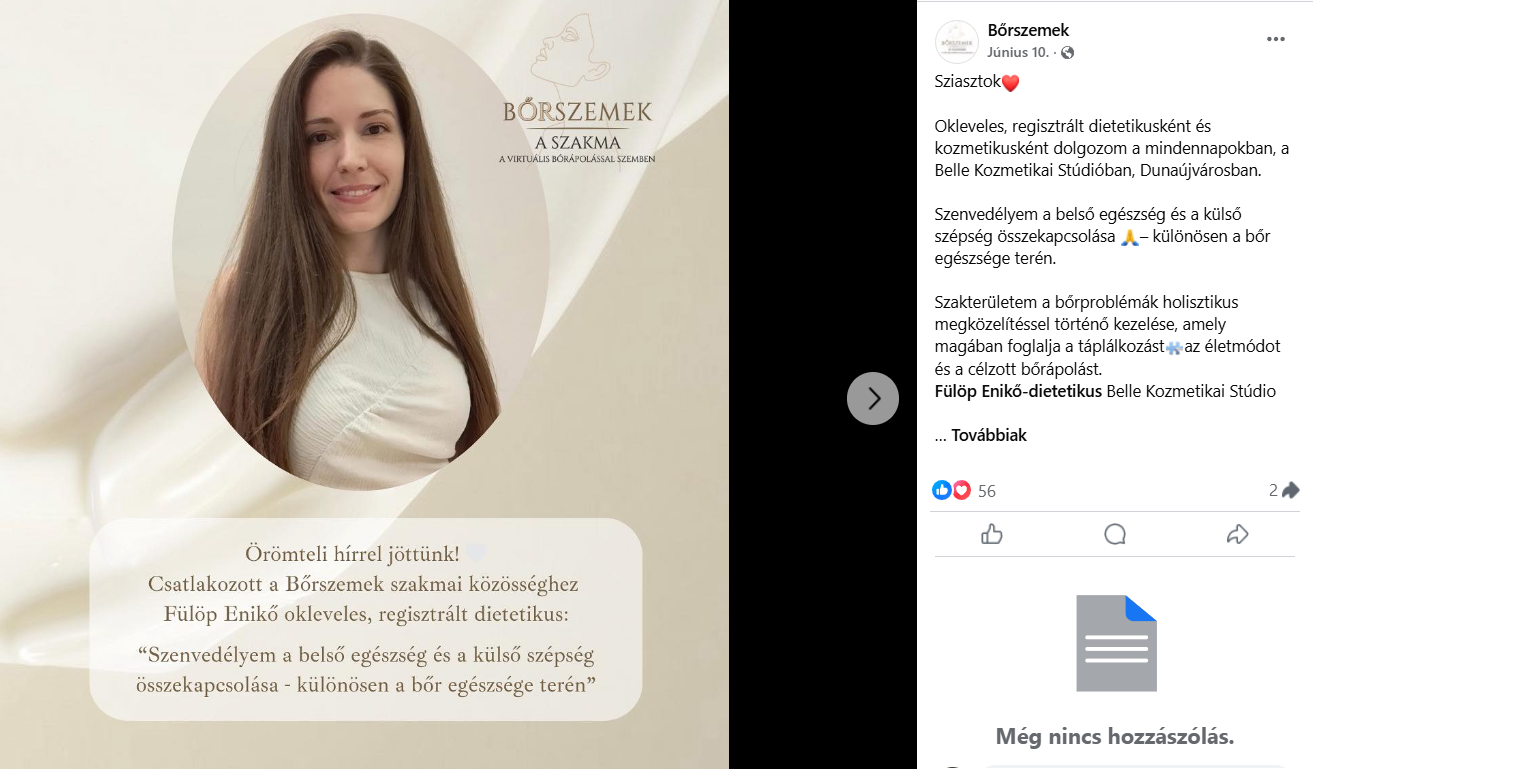Click the oval portrait photo of the woman
The height and width of the screenshot is (769, 1519).
(x=361, y=253)
